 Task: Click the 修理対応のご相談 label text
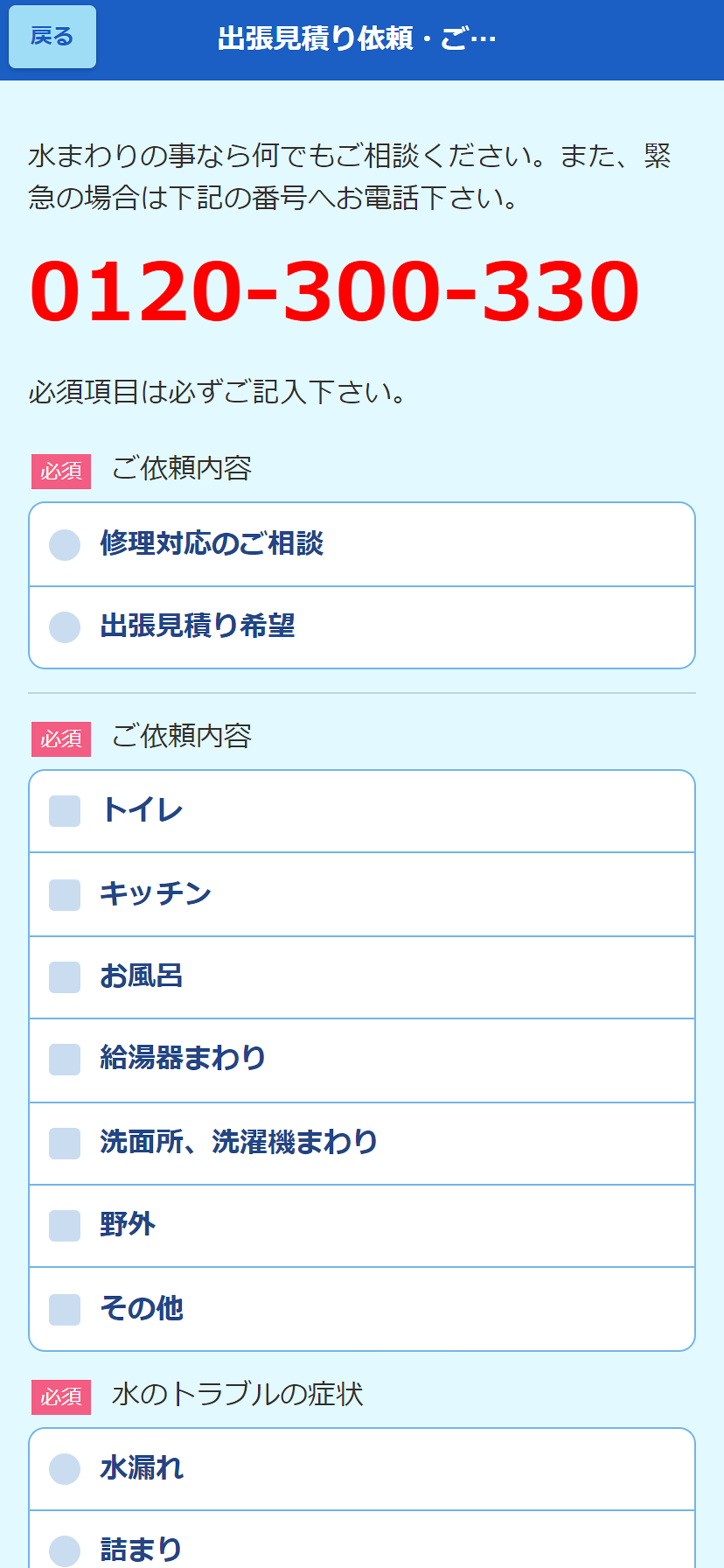tap(212, 544)
